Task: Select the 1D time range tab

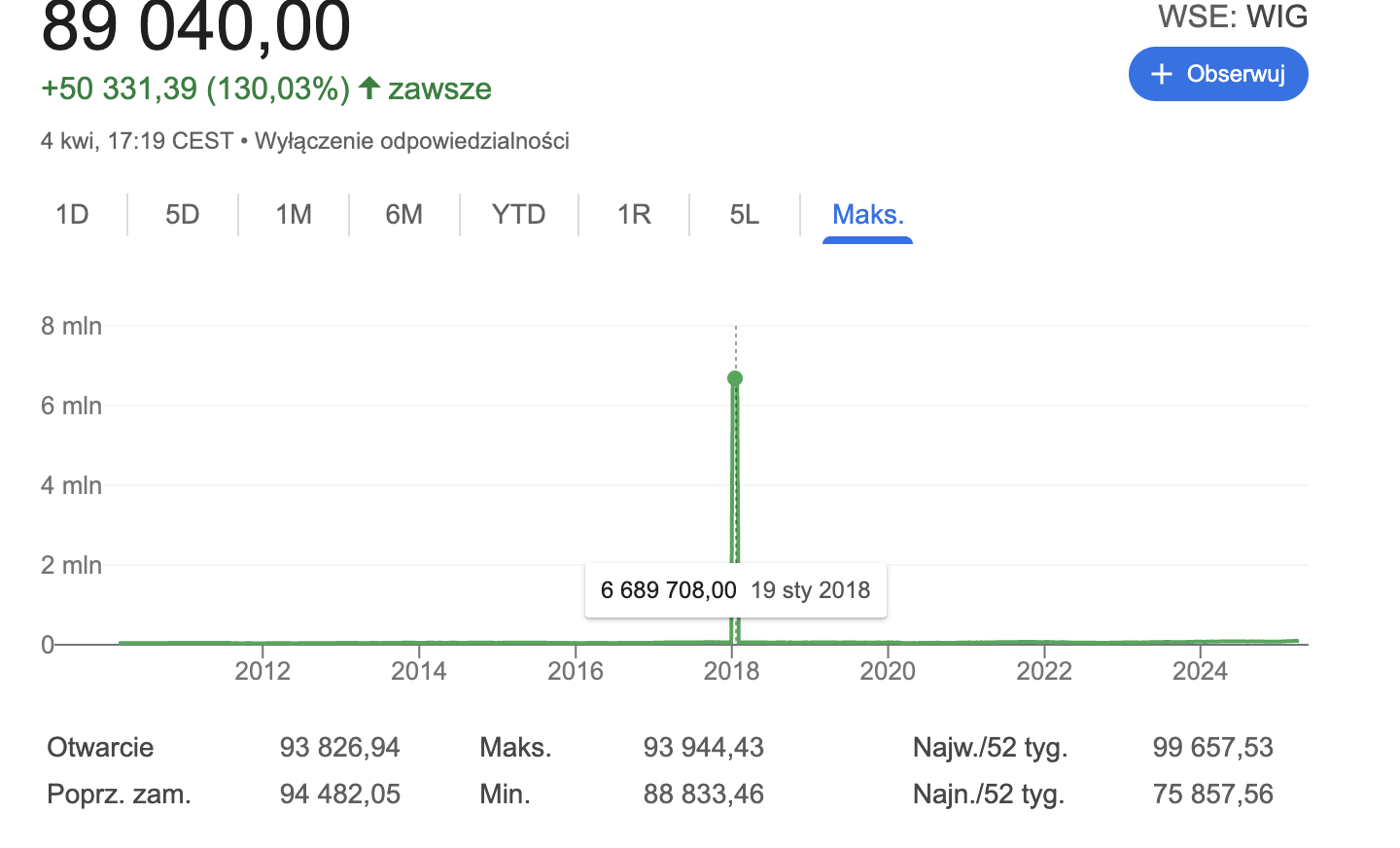Action: coord(72,214)
